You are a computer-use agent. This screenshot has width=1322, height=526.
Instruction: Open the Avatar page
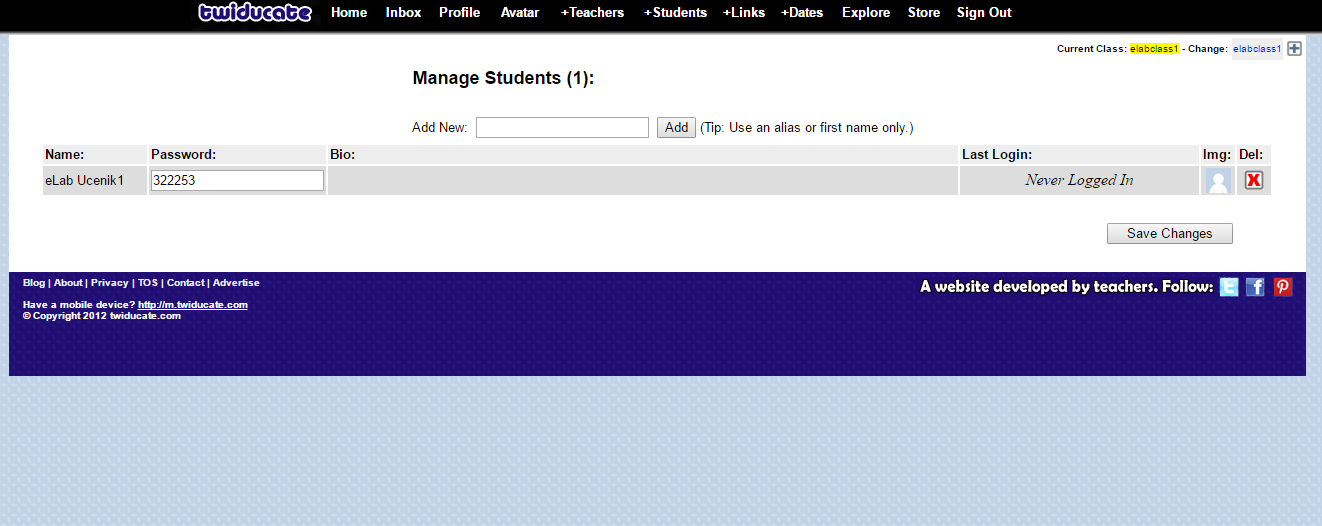(x=520, y=13)
